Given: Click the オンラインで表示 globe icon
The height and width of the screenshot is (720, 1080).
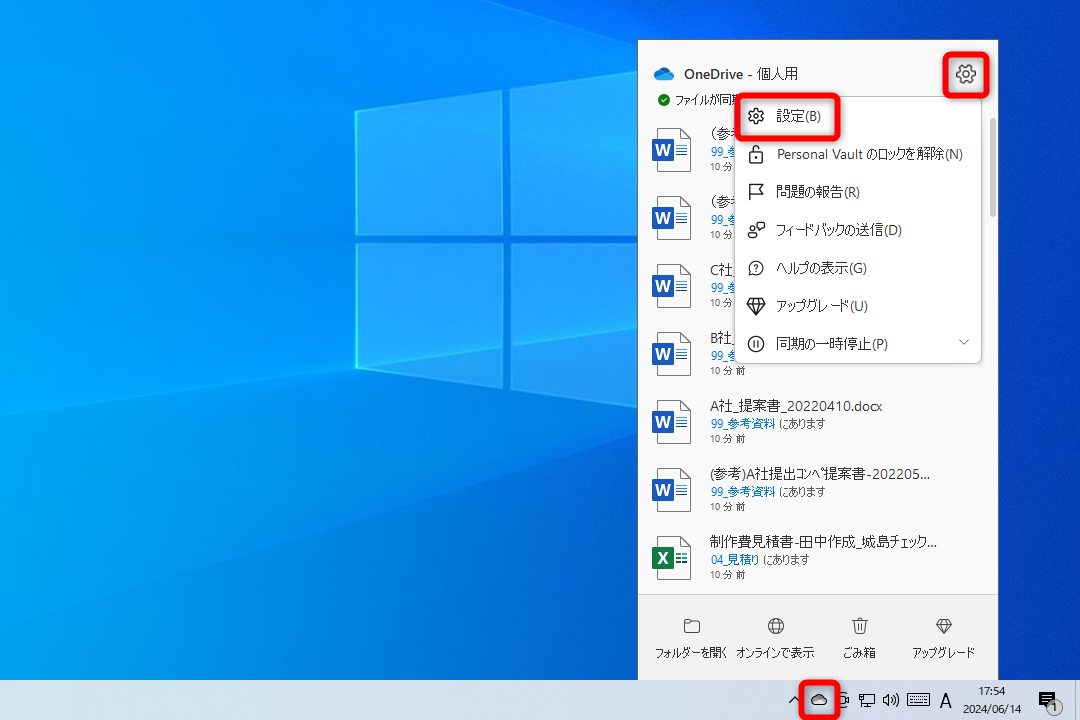Looking at the screenshot, I should [774, 625].
